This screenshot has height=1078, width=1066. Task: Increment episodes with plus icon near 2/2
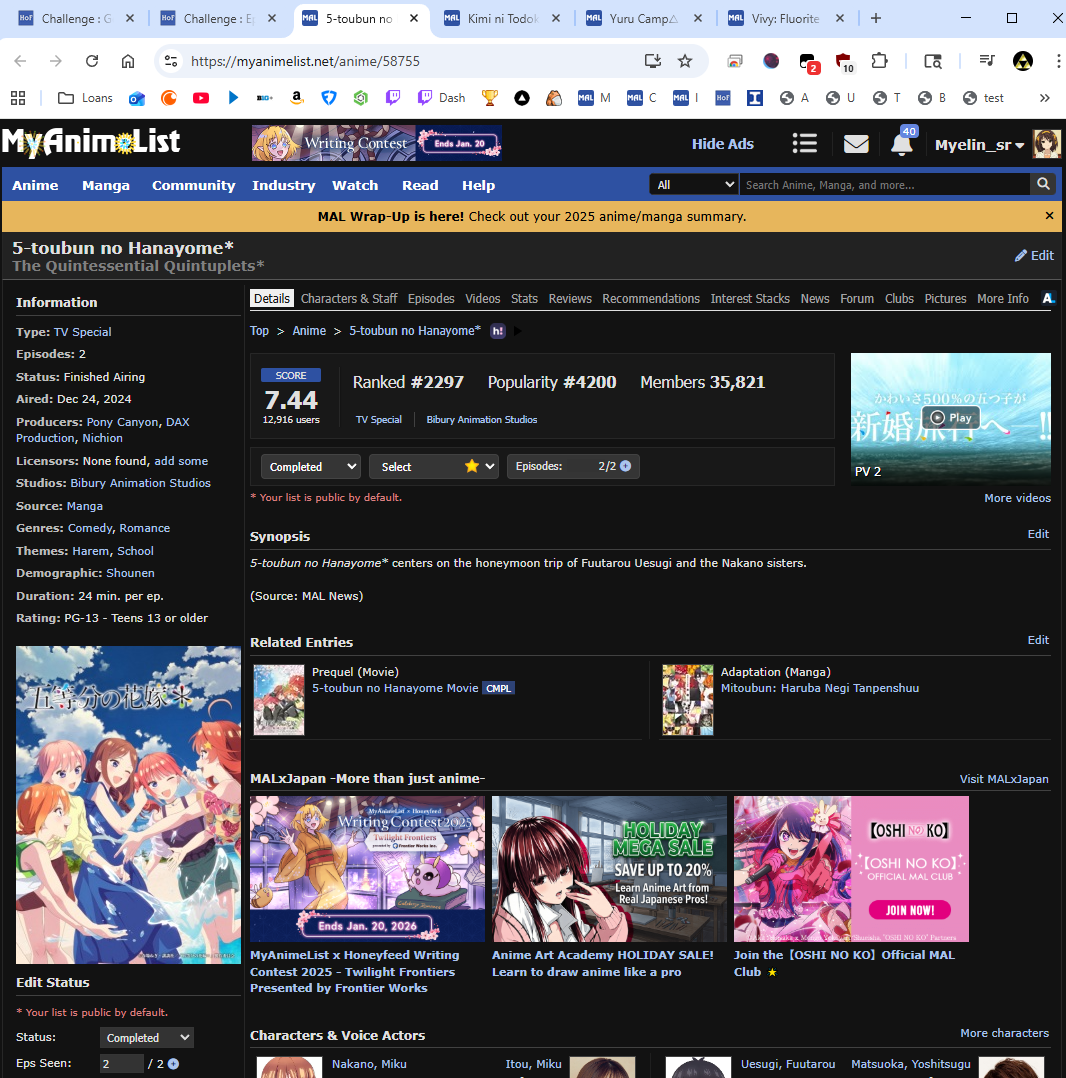[x=625, y=465]
